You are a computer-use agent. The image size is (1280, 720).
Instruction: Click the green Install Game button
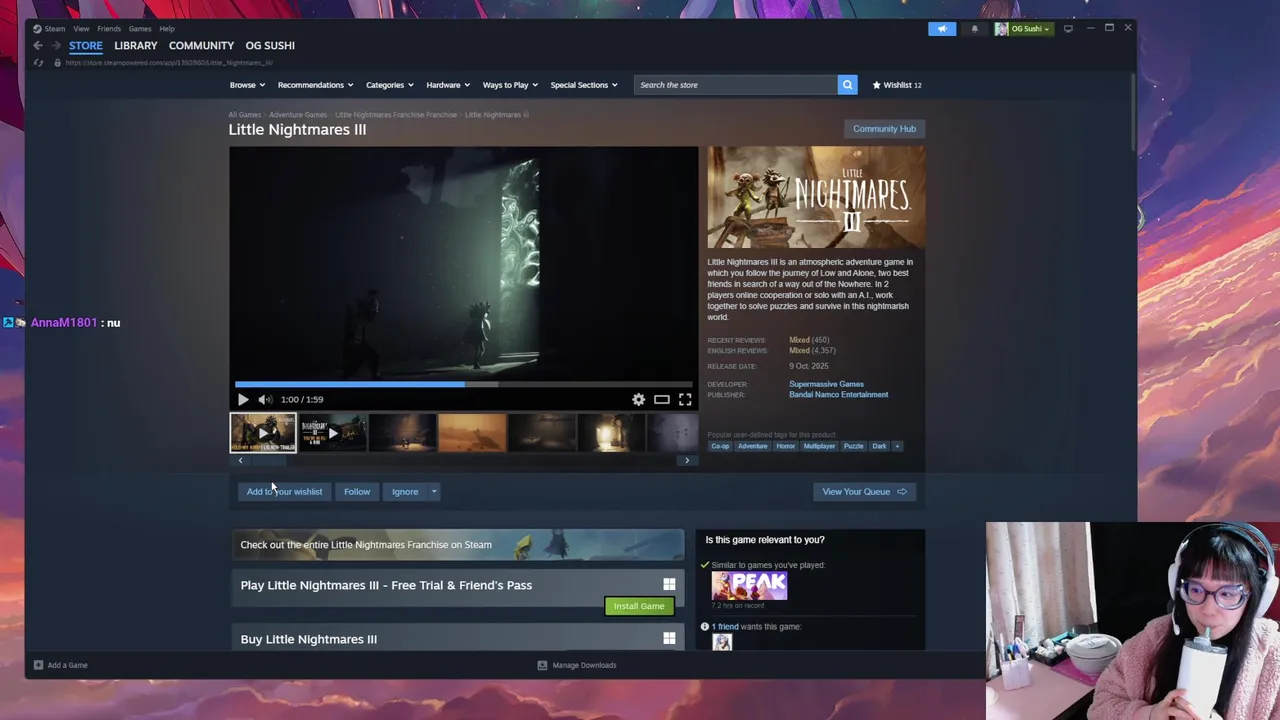(639, 606)
